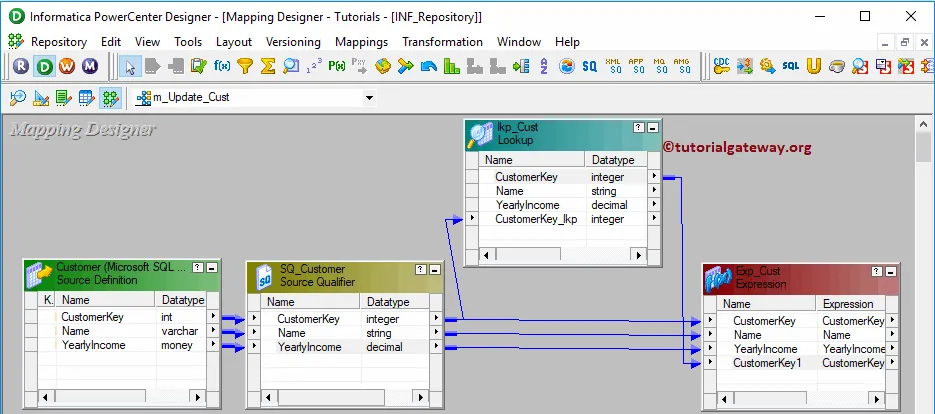Select the Filter transformation funnel icon
The height and width of the screenshot is (414, 935).
click(245, 67)
